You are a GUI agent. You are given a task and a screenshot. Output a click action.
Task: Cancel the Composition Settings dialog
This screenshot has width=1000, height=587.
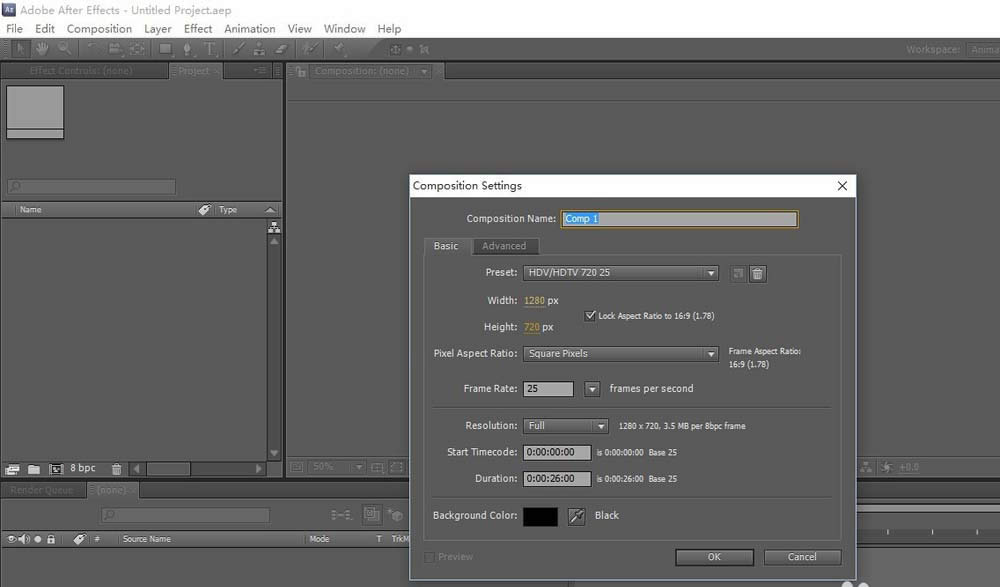(x=802, y=557)
